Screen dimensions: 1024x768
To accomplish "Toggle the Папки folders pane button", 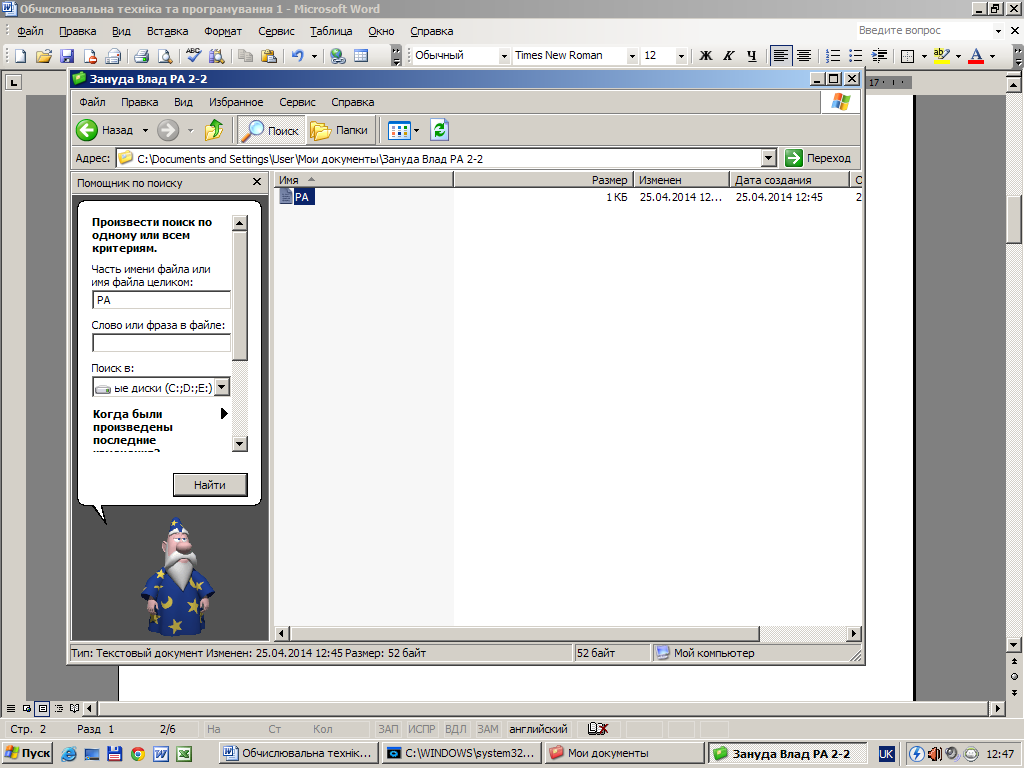I will pyautogui.click(x=340, y=130).
